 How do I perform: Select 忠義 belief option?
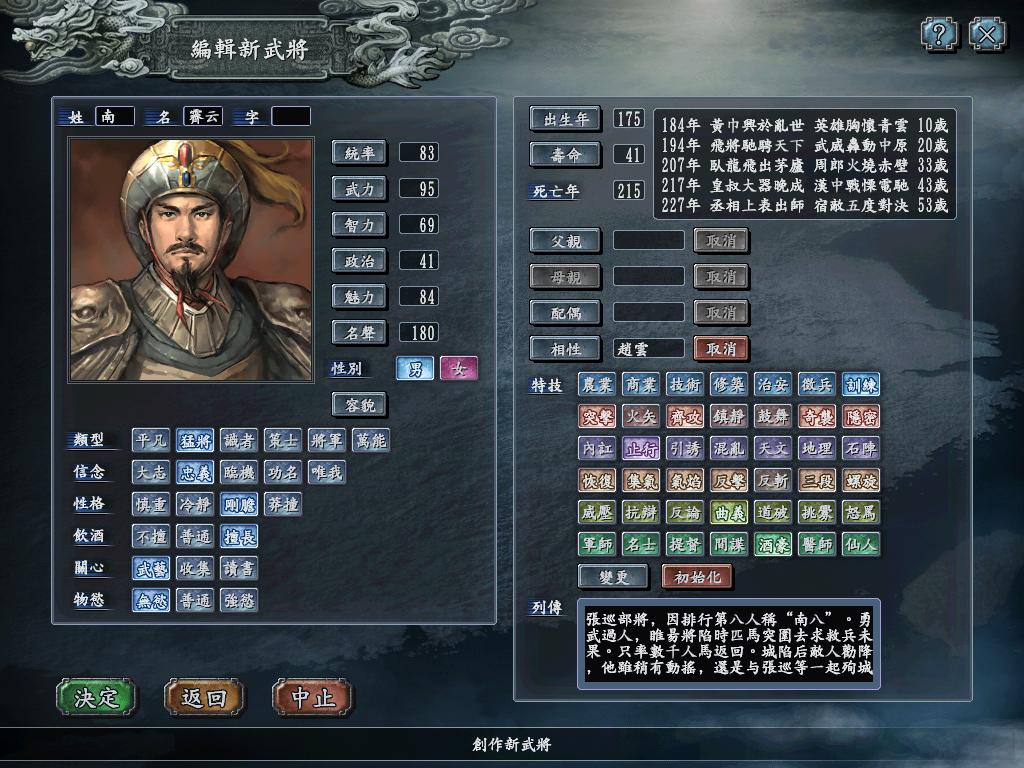click(195, 472)
